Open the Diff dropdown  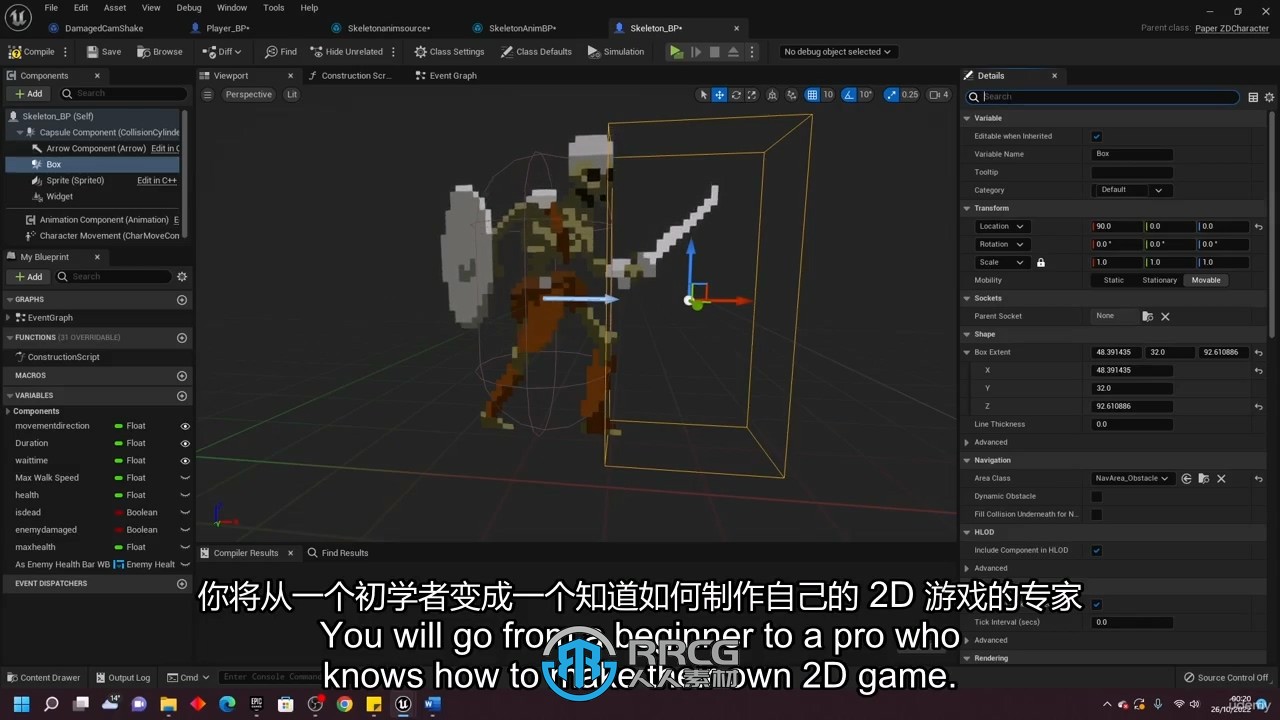[x=222, y=52]
